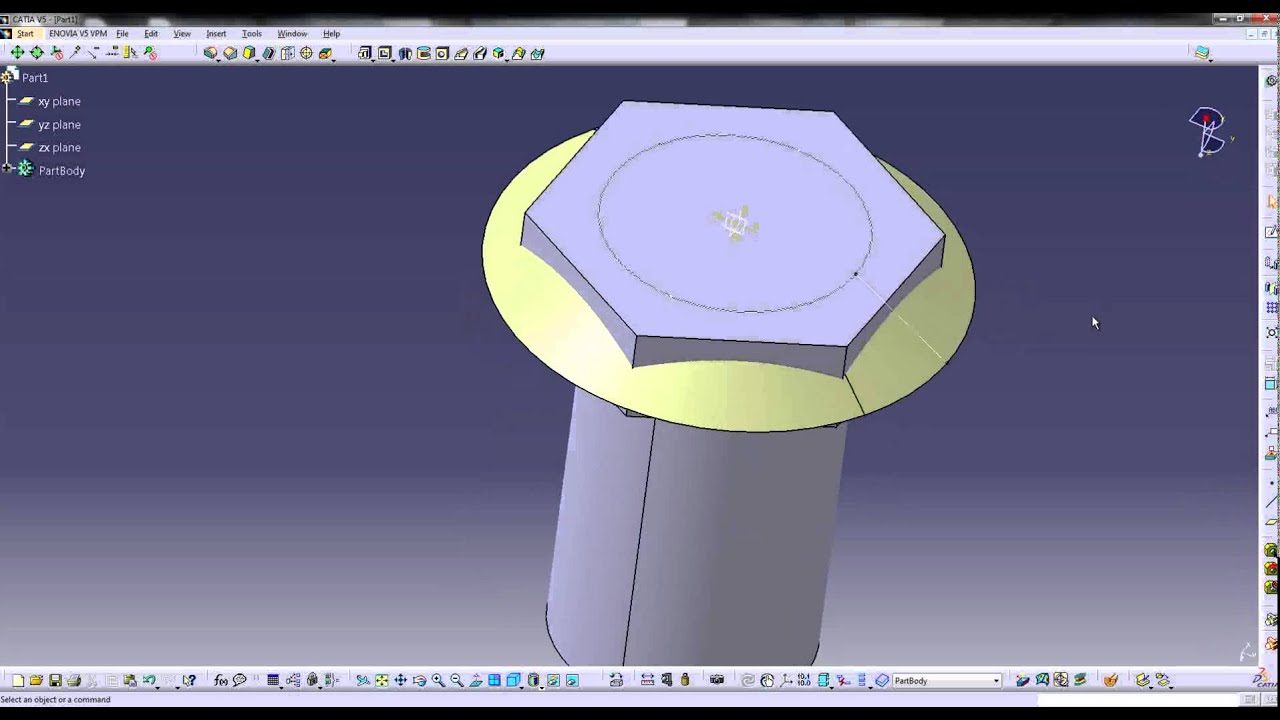The height and width of the screenshot is (720, 1280).
Task: Select the xy plane tree item
Action: pyautogui.click(x=59, y=102)
